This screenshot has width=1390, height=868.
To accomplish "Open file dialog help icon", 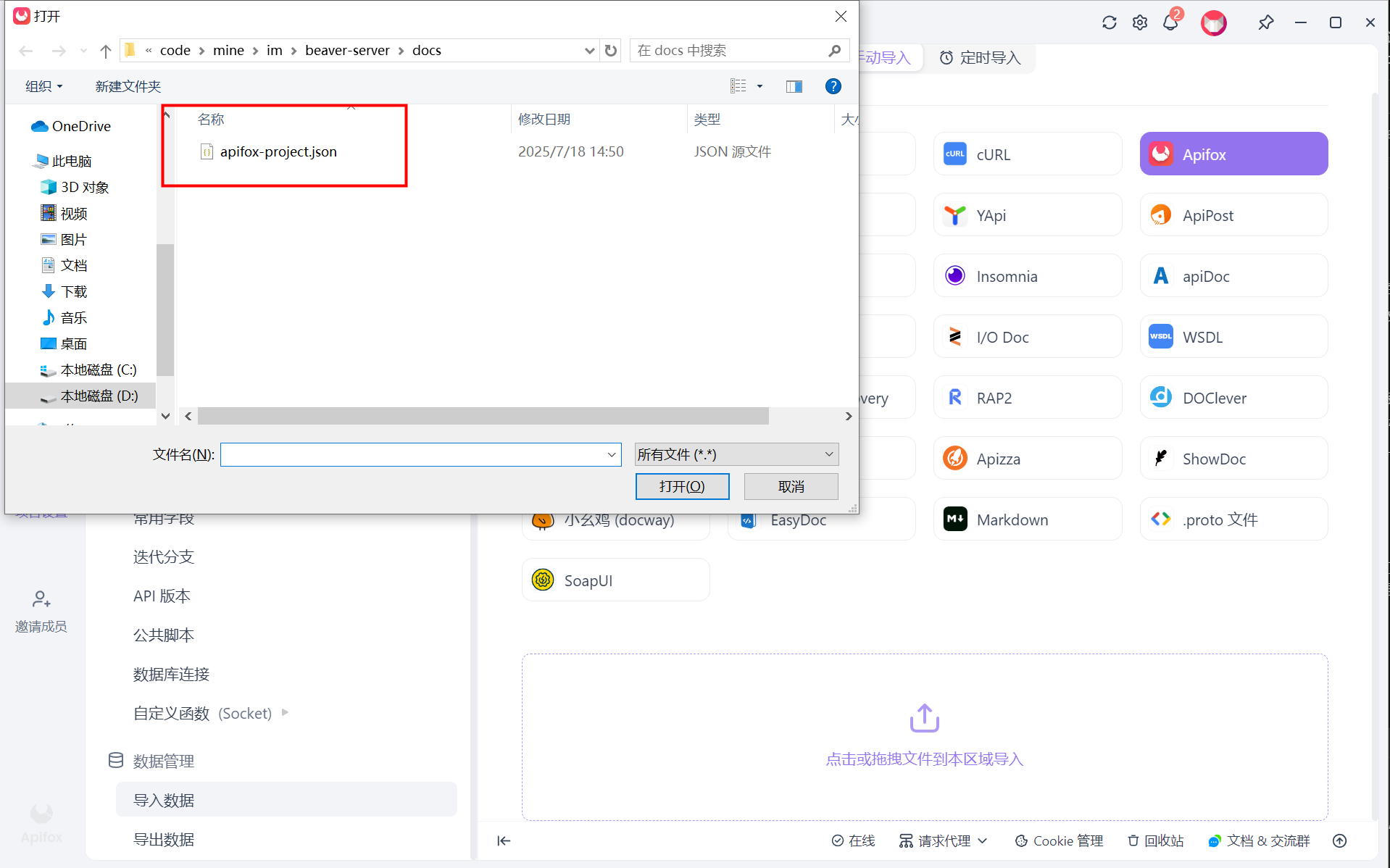I will [x=833, y=86].
